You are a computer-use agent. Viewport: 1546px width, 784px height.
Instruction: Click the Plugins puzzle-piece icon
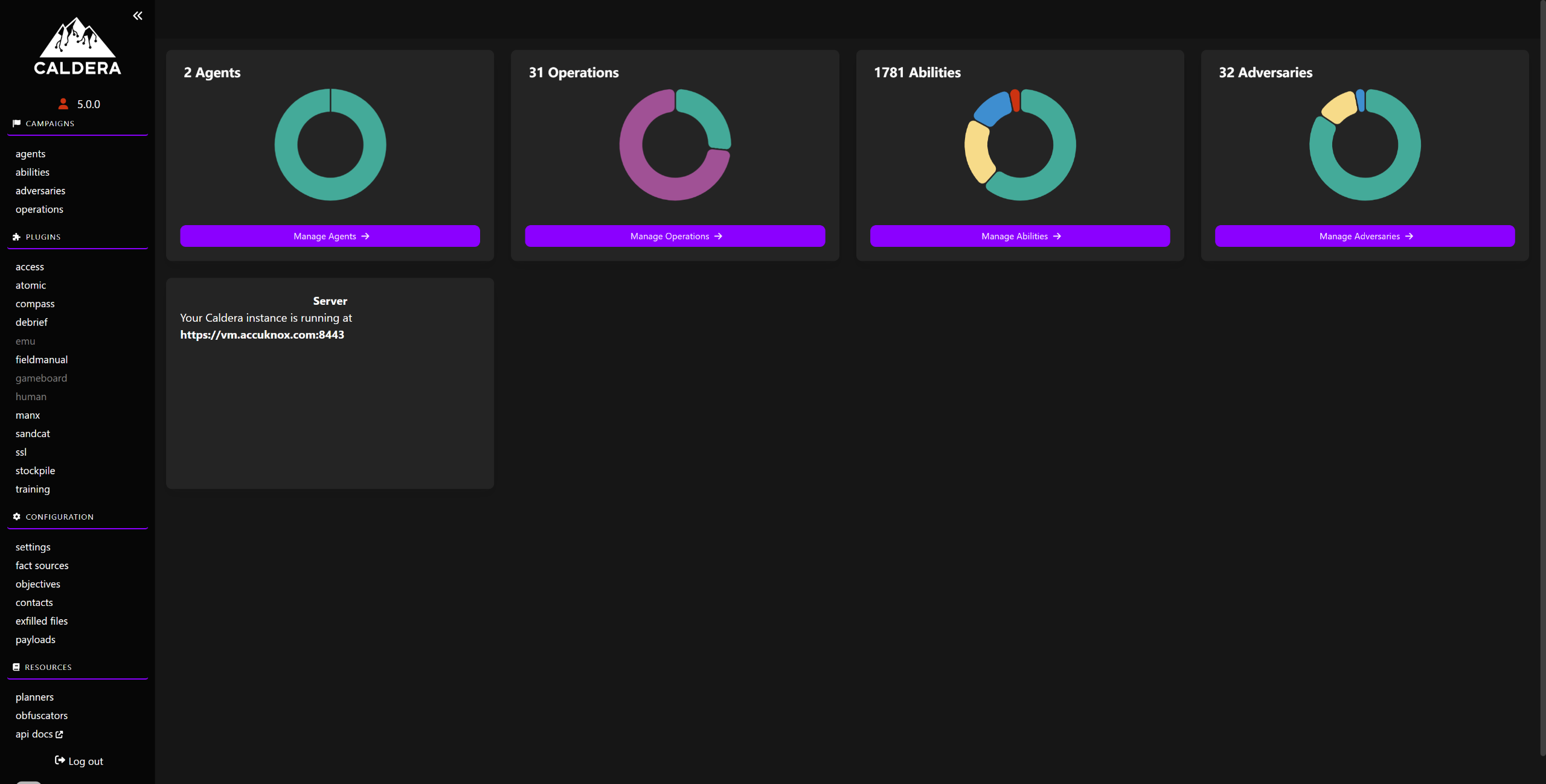(16, 237)
